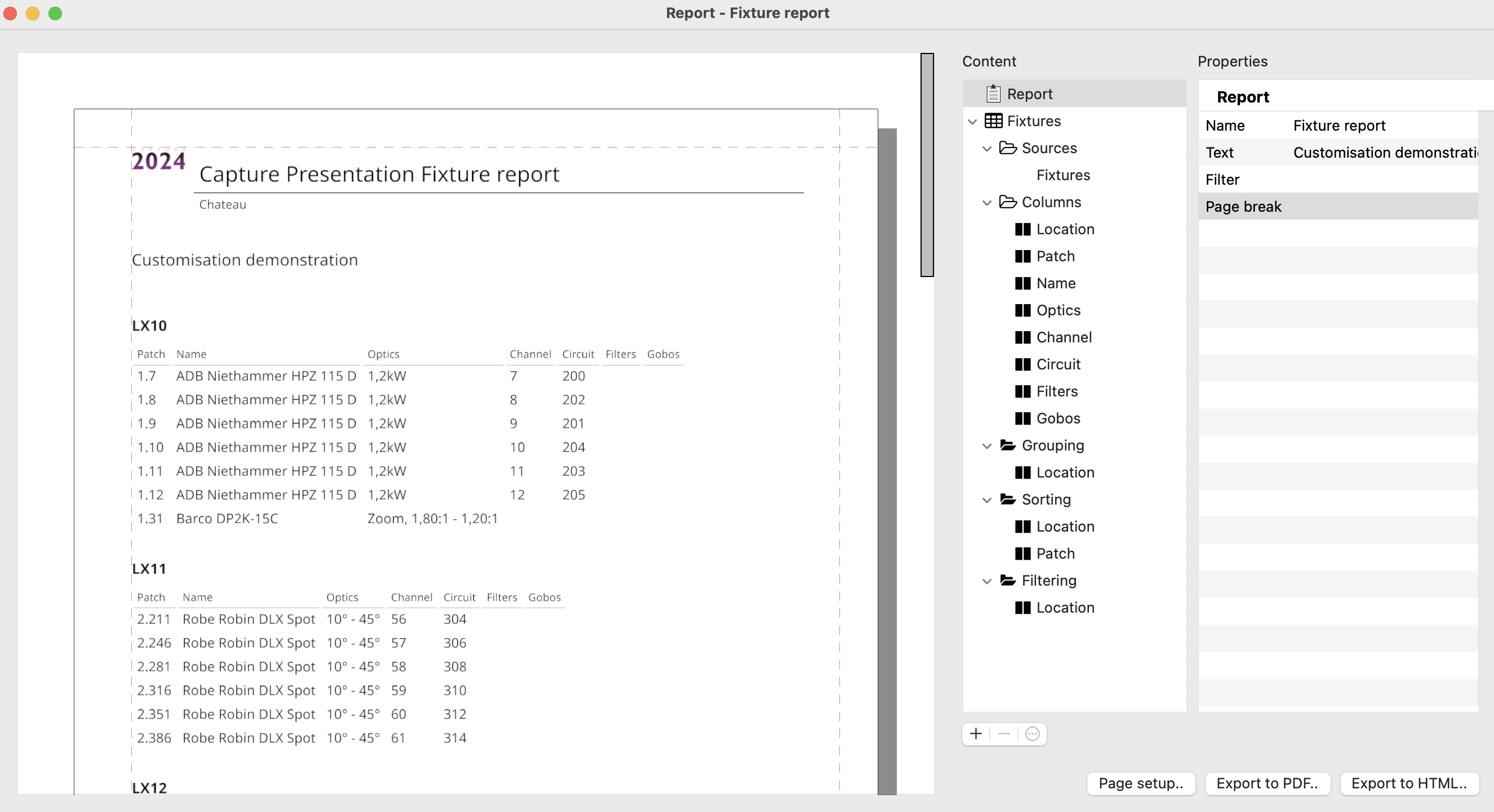Select the Optics column icon
Viewport: 1494px width, 812px height.
[1022, 310]
